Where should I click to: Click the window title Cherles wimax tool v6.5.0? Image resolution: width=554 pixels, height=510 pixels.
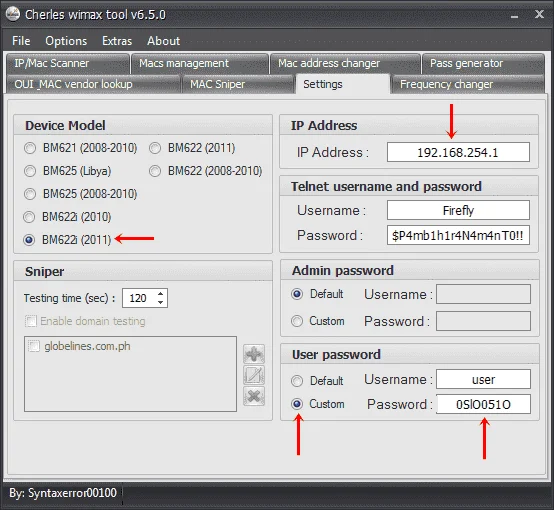[x=95, y=15]
